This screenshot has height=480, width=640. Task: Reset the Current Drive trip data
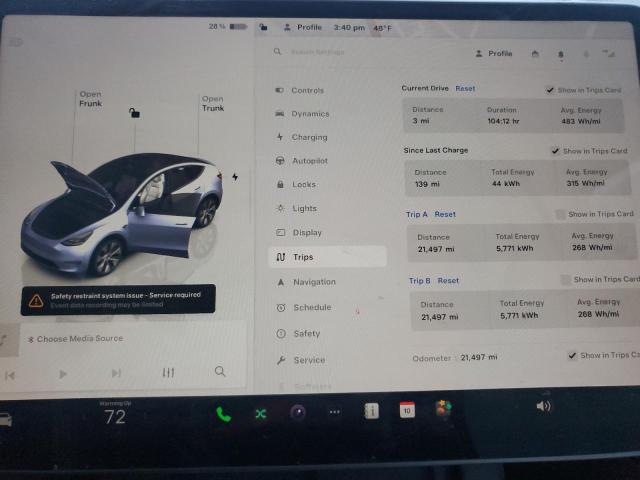[x=465, y=89]
